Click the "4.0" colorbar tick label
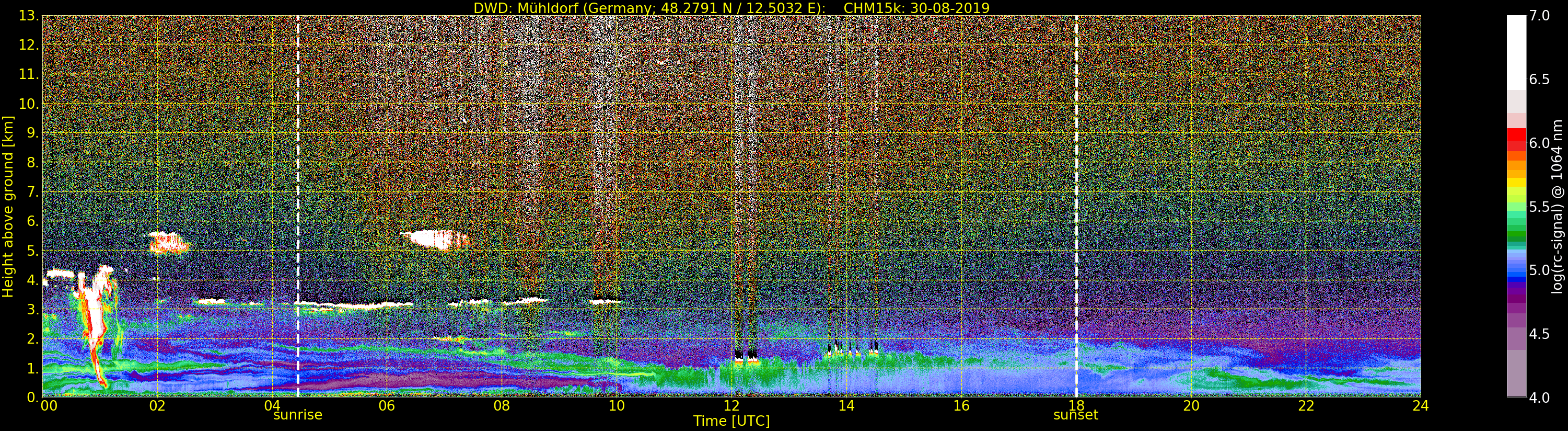This screenshot has width=1568, height=431. tap(1539, 398)
